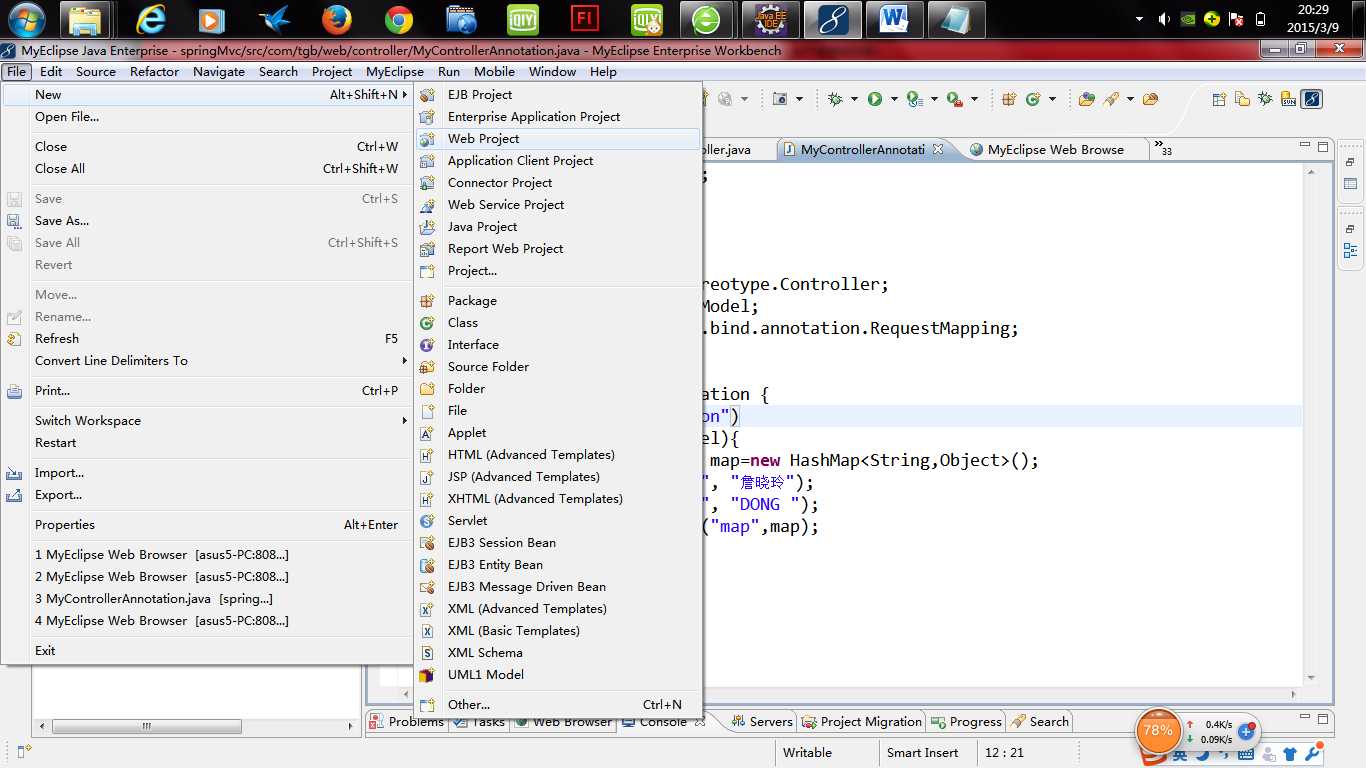Click the Windows Start button
This screenshot has width=1366, height=768.
(26, 19)
